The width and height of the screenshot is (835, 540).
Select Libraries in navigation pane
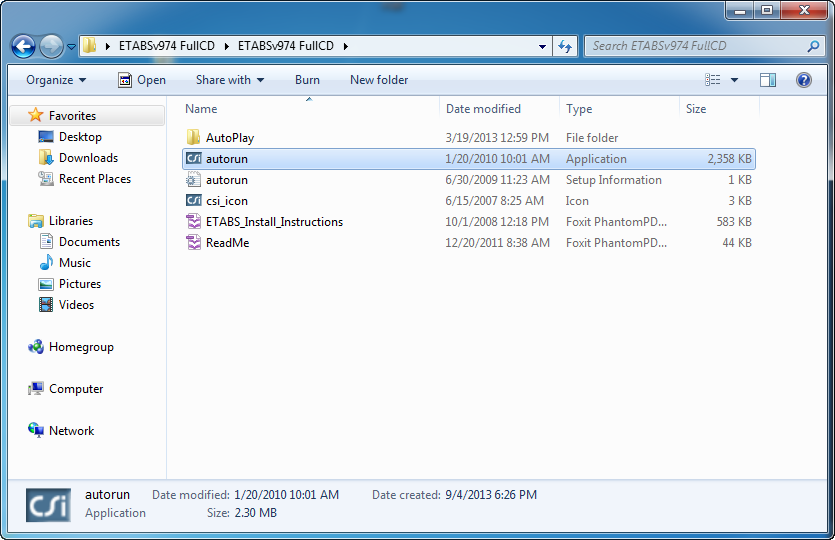pyautogui.click(x=71, y=220)
